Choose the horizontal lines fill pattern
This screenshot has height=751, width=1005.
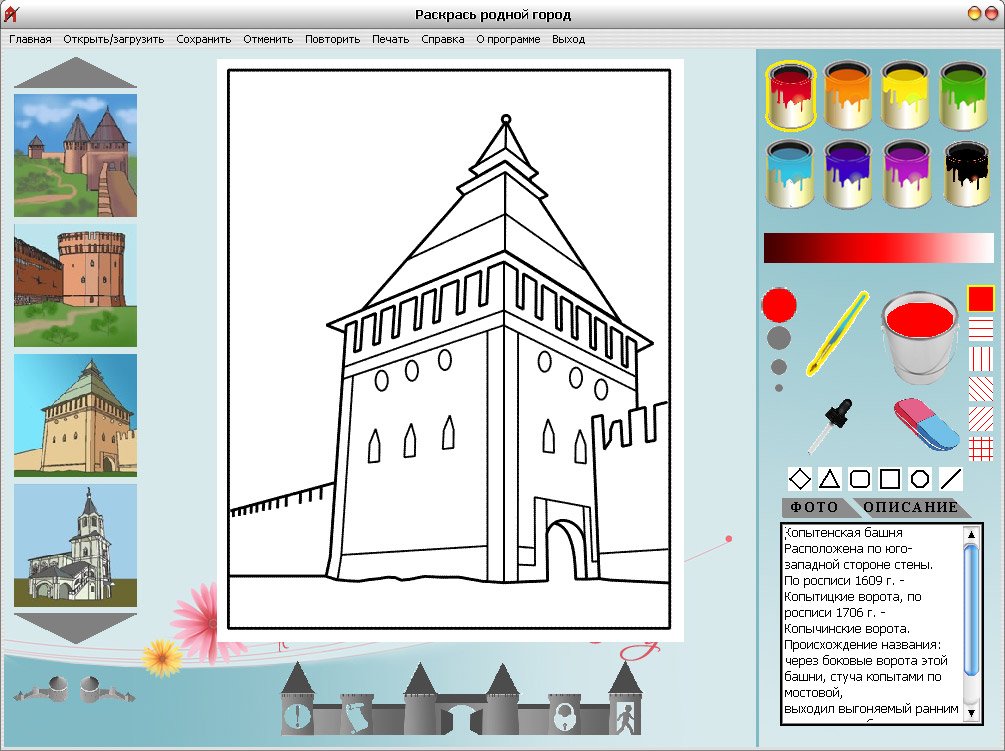[981, 327]
